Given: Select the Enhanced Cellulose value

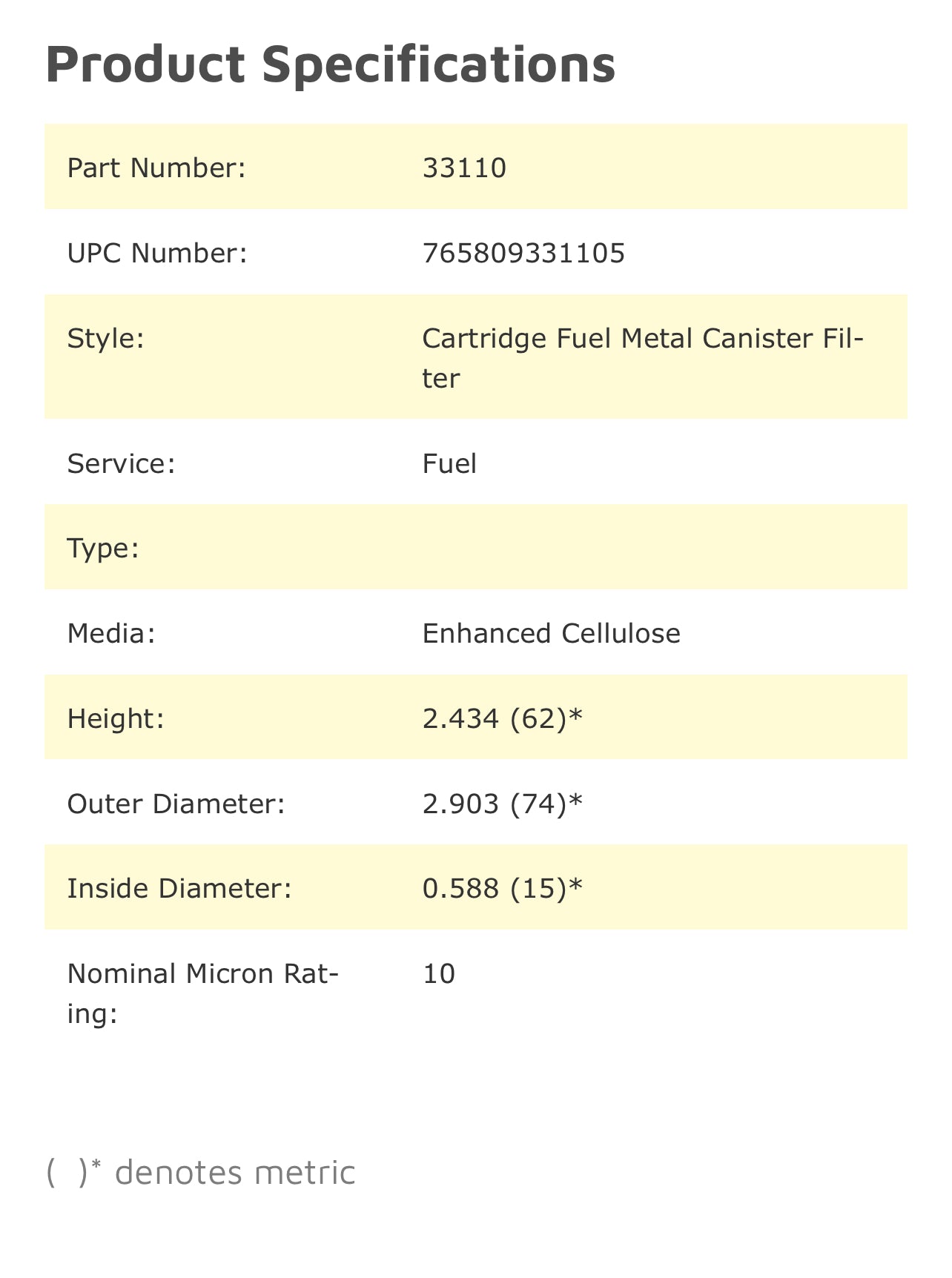Looking at the screenshot, I should coord(551,634).
